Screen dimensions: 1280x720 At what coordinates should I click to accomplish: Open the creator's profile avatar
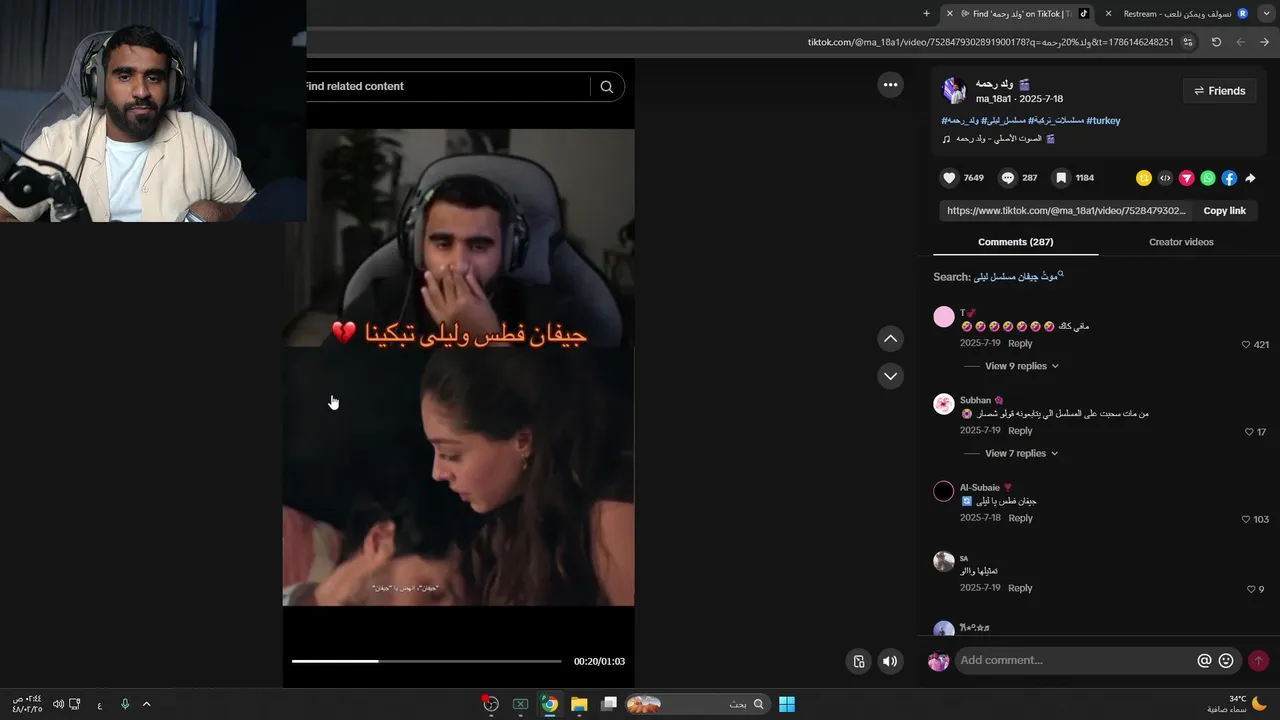(954, 91)
